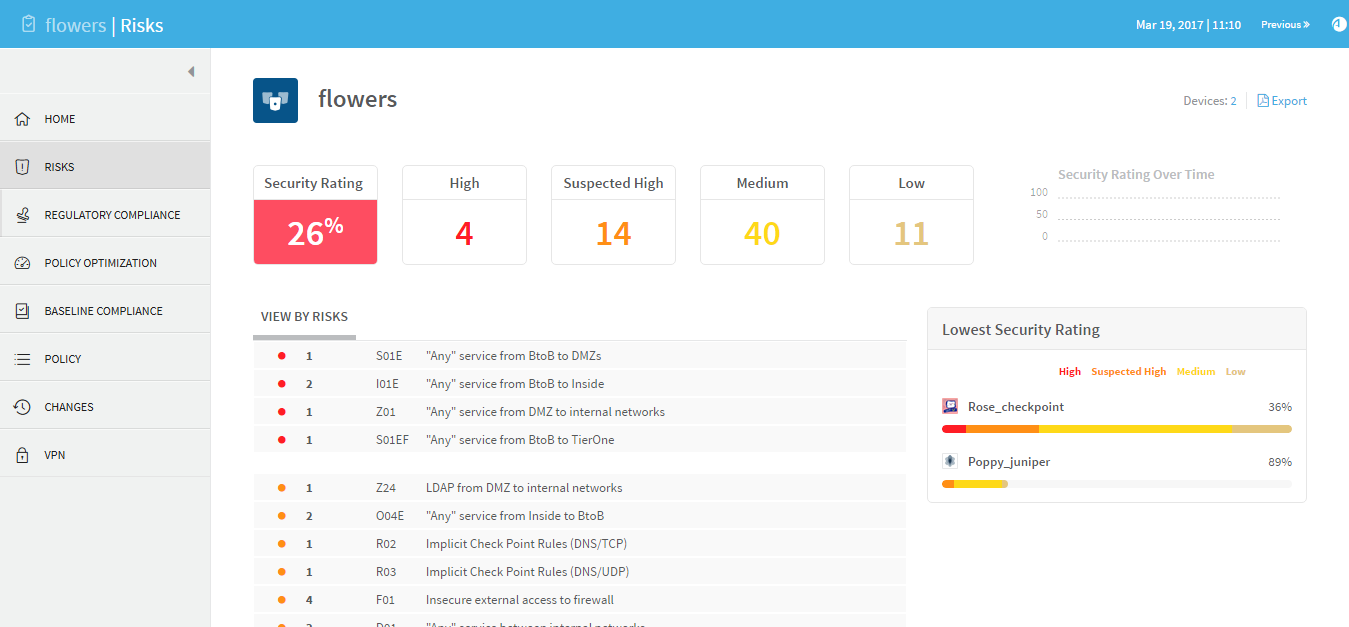The image size is (1349, 627).
Task: Click the Suspected High count card
Action: pos(613,215)
